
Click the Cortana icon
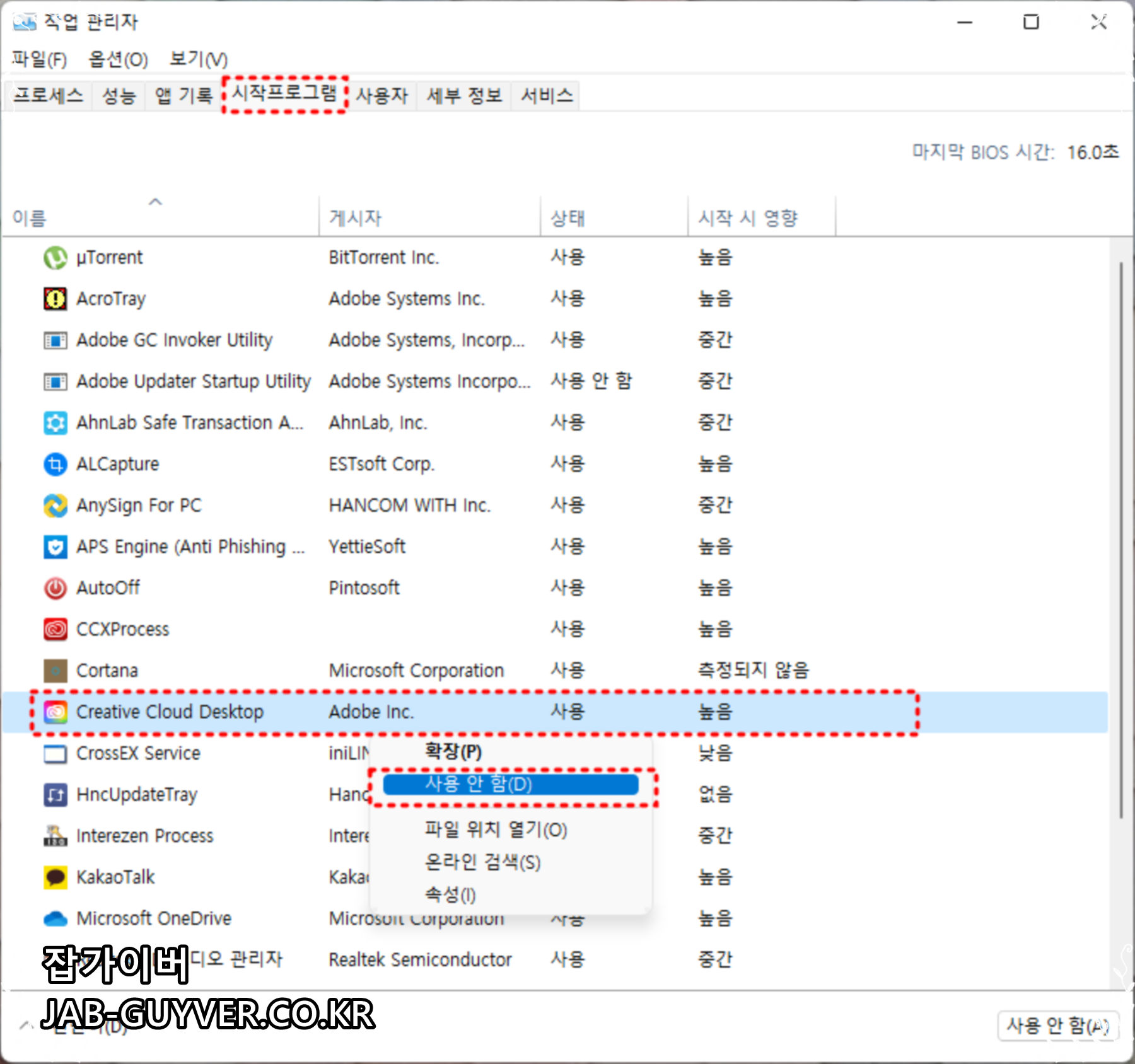[x=55, y=671]
